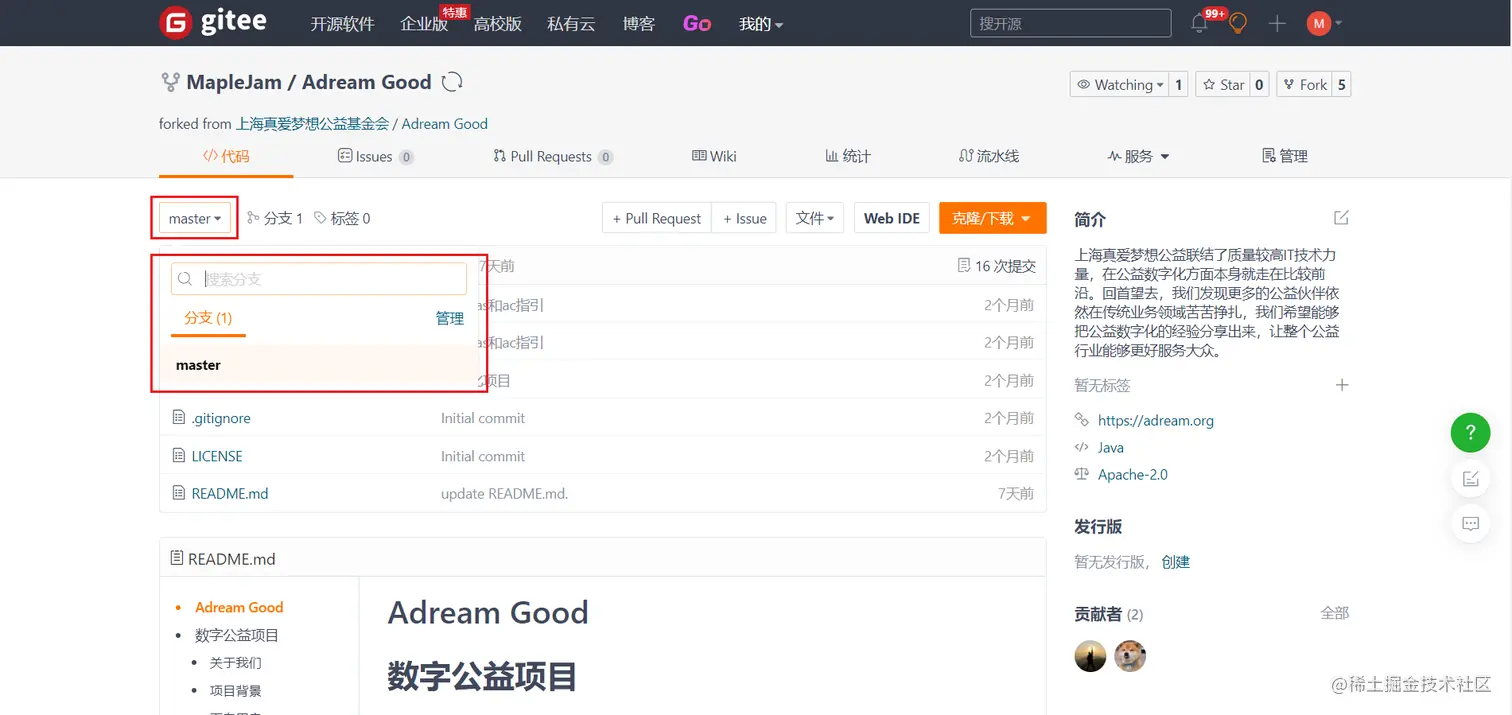This screenshot has height=715, width=1512.
Task: Switch to the Issues tab
Action: (375, 156)
